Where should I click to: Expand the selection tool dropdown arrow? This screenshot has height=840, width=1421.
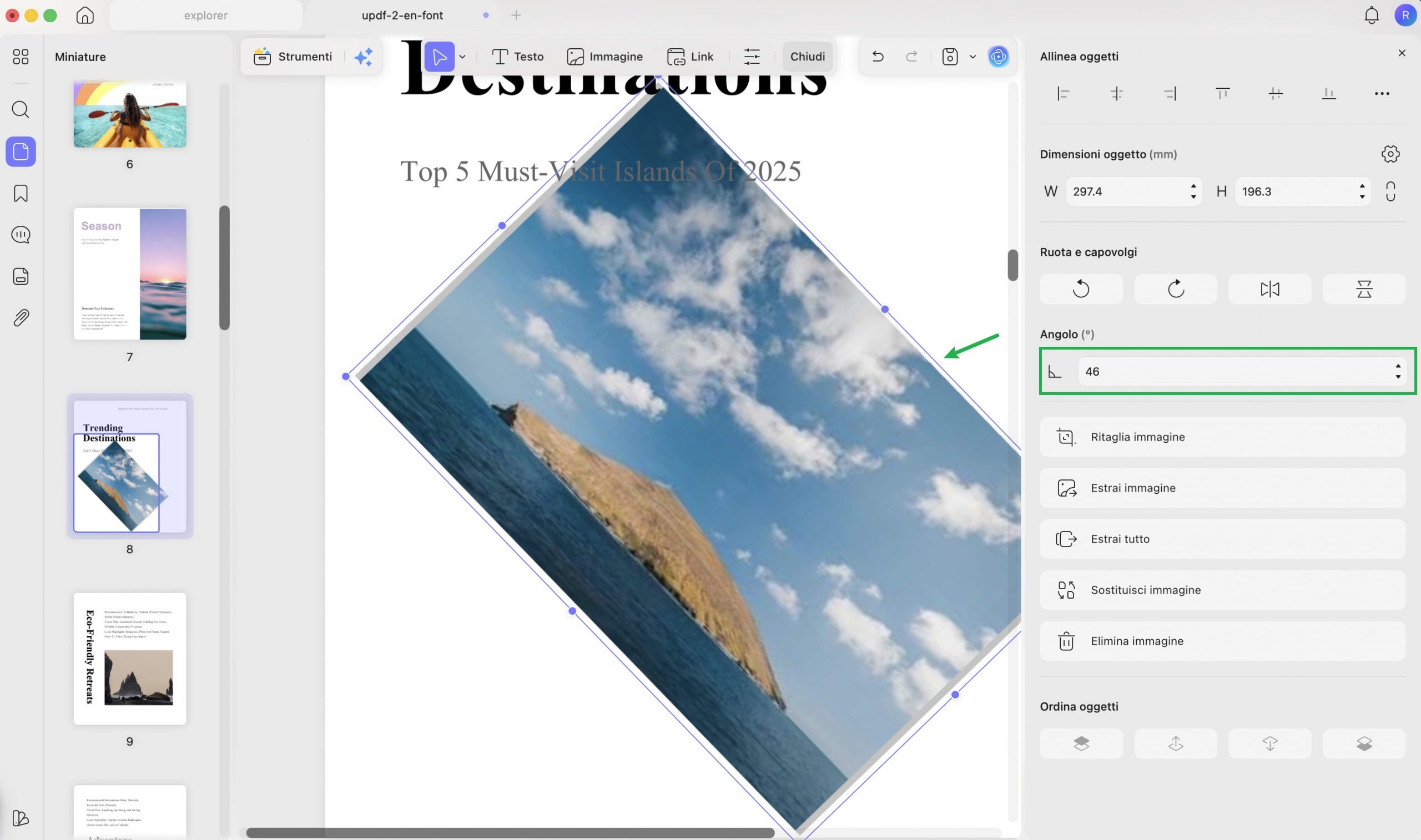462,57
